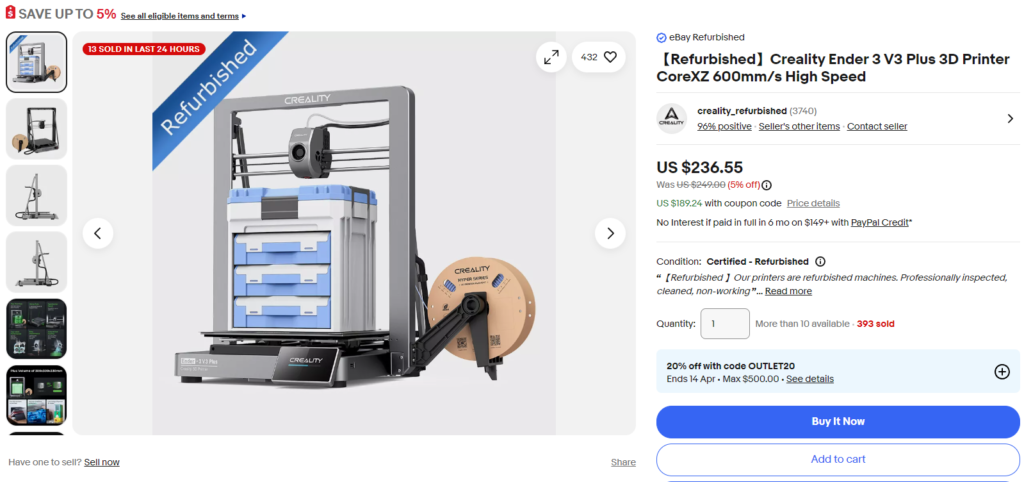Click the Share link below the image
This screenshot has height=482, width=1024.
click(x=623, y=462)
